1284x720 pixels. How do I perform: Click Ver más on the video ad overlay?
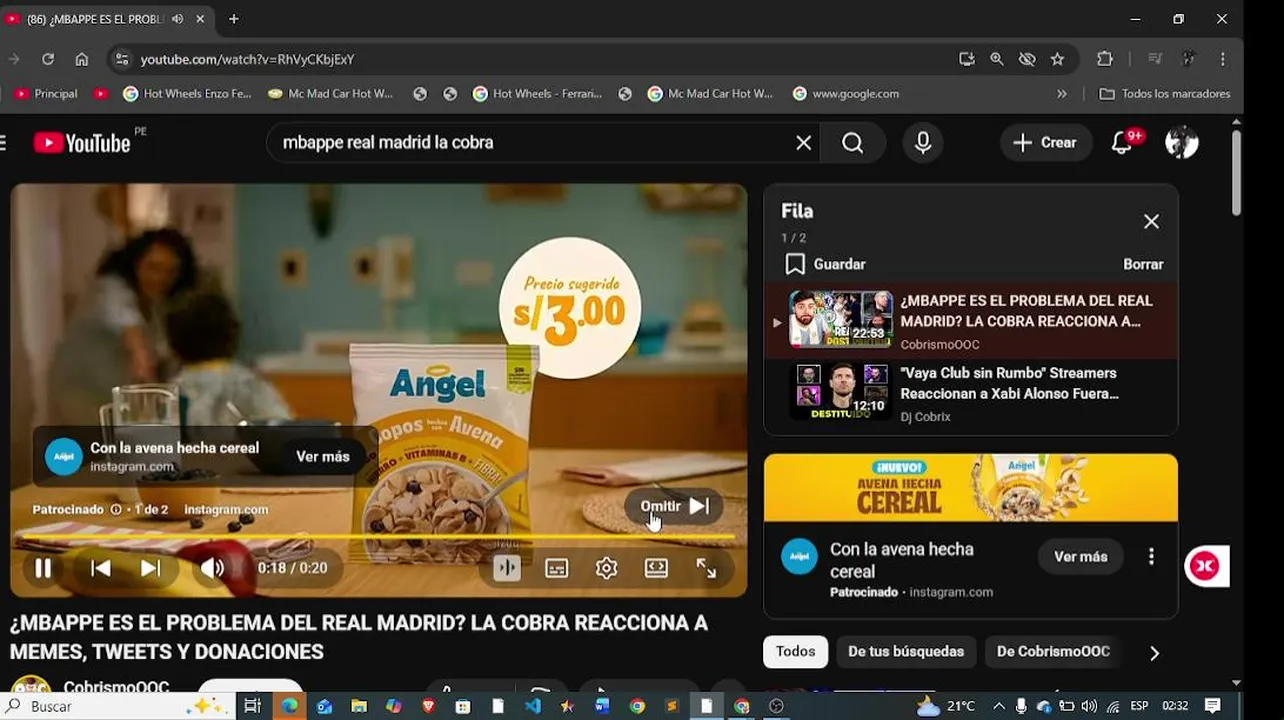(322, 456)
